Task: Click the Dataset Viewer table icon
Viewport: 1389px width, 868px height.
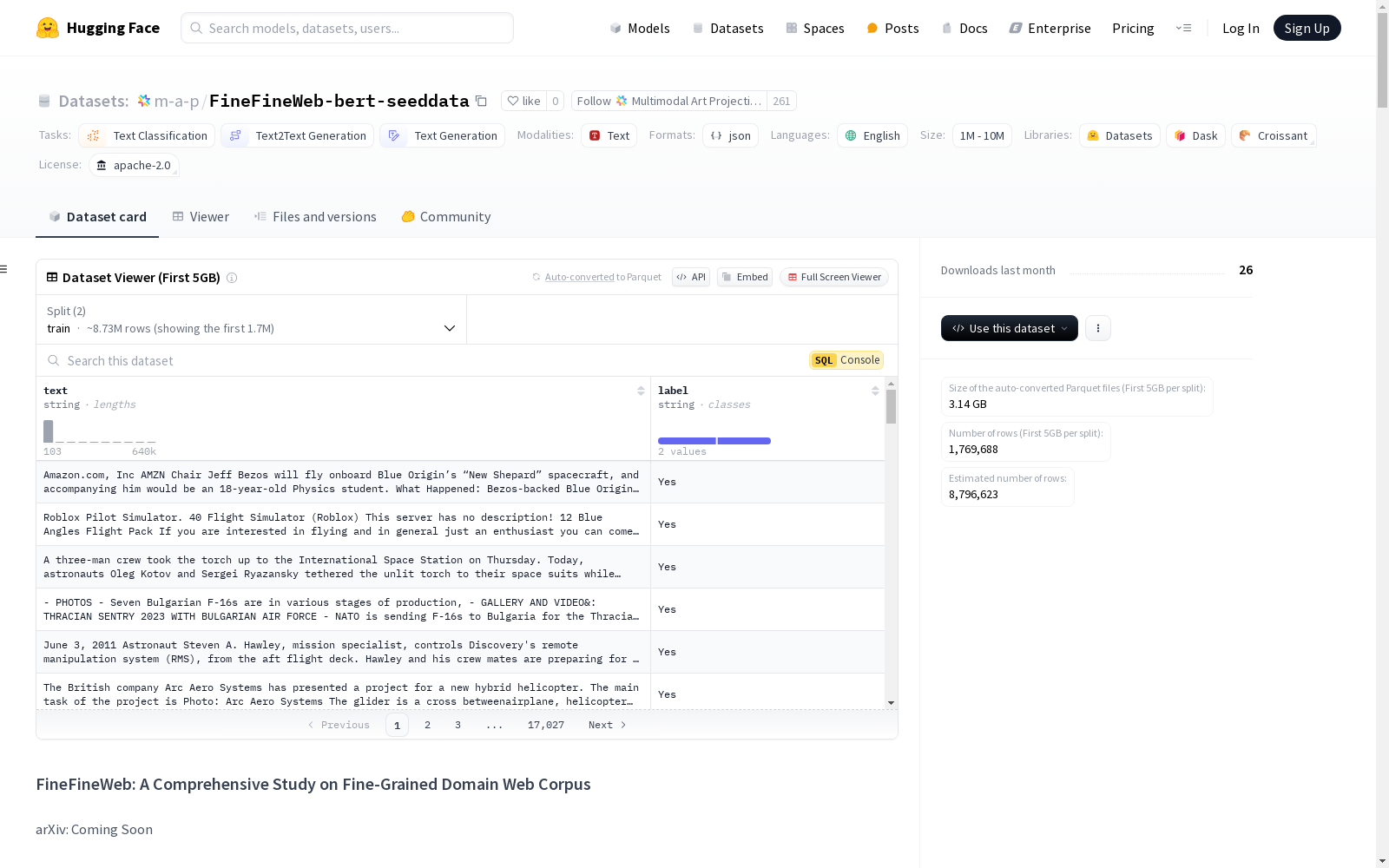Action: tap(52, 277)
